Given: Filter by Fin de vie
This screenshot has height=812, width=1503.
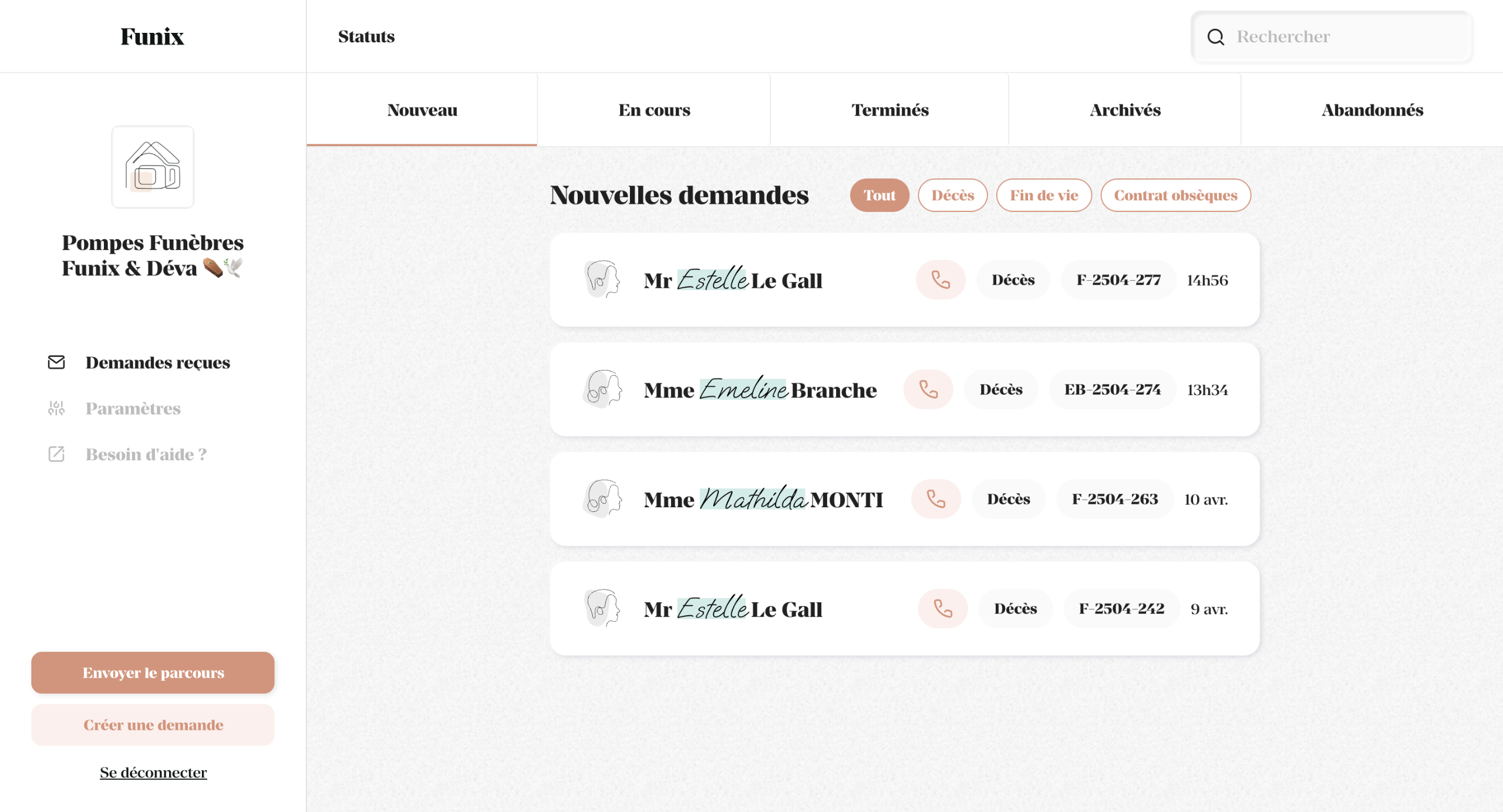Looking at the screenshot, I should click(x=1044, y=195).
